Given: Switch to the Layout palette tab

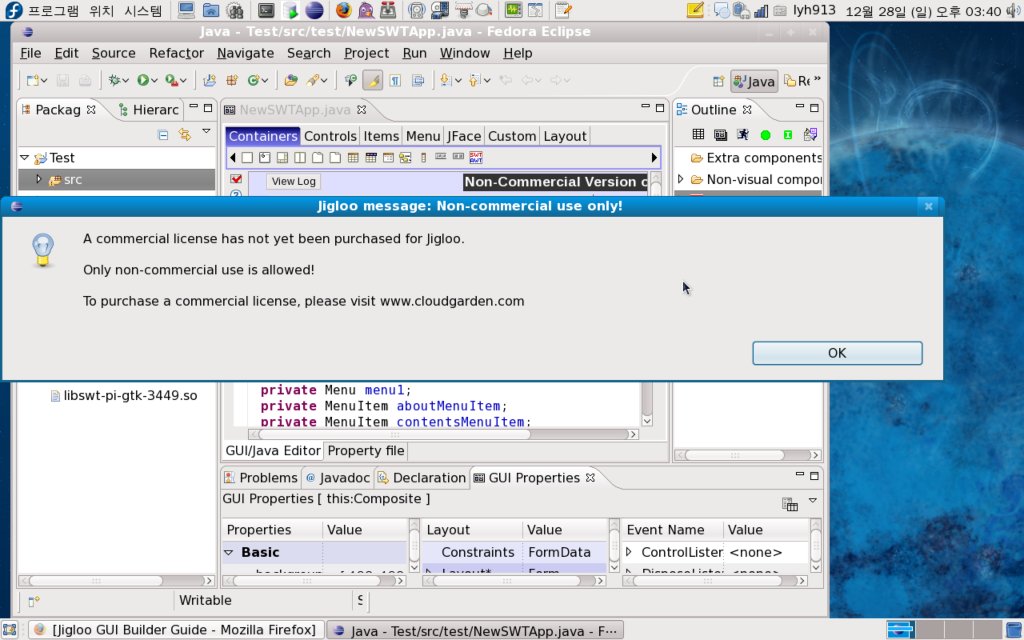Looking at the screenshot, I should tap(565, 136).
